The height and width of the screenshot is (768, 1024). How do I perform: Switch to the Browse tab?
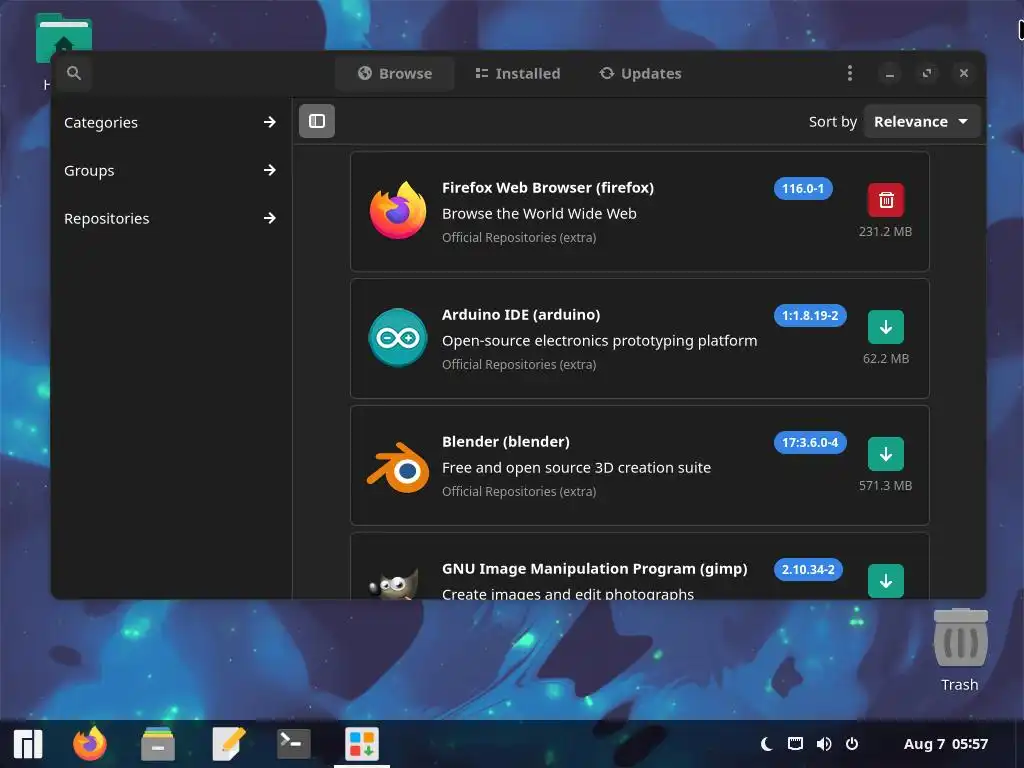395,73
